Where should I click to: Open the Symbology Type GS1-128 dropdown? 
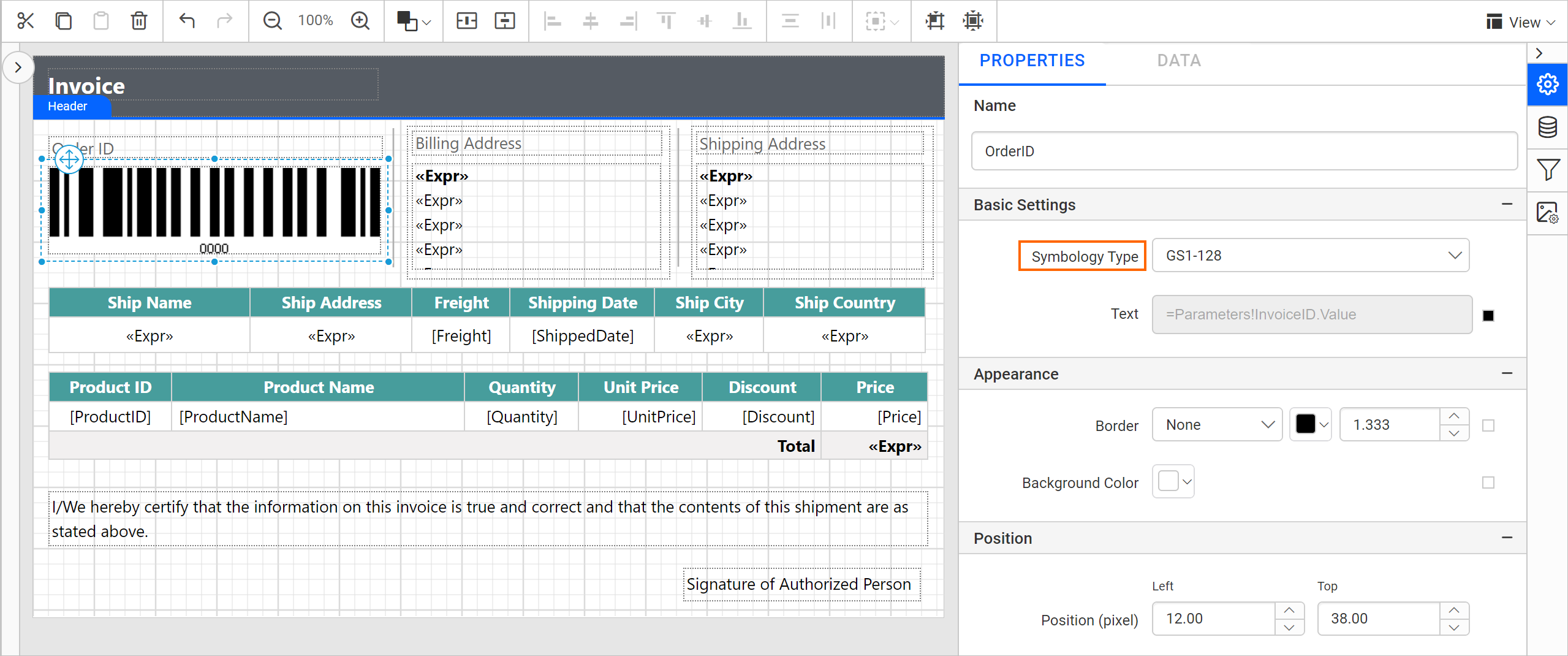click(1311, 256)
